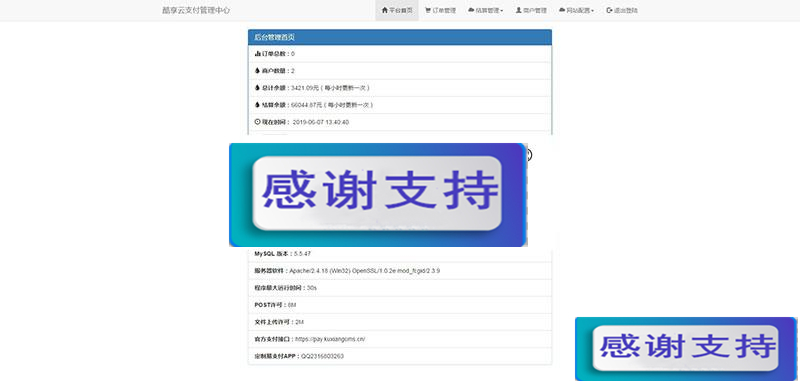Select the 订单总数 row text
This screenshot has height=384, width=800.
pos(274,54)
